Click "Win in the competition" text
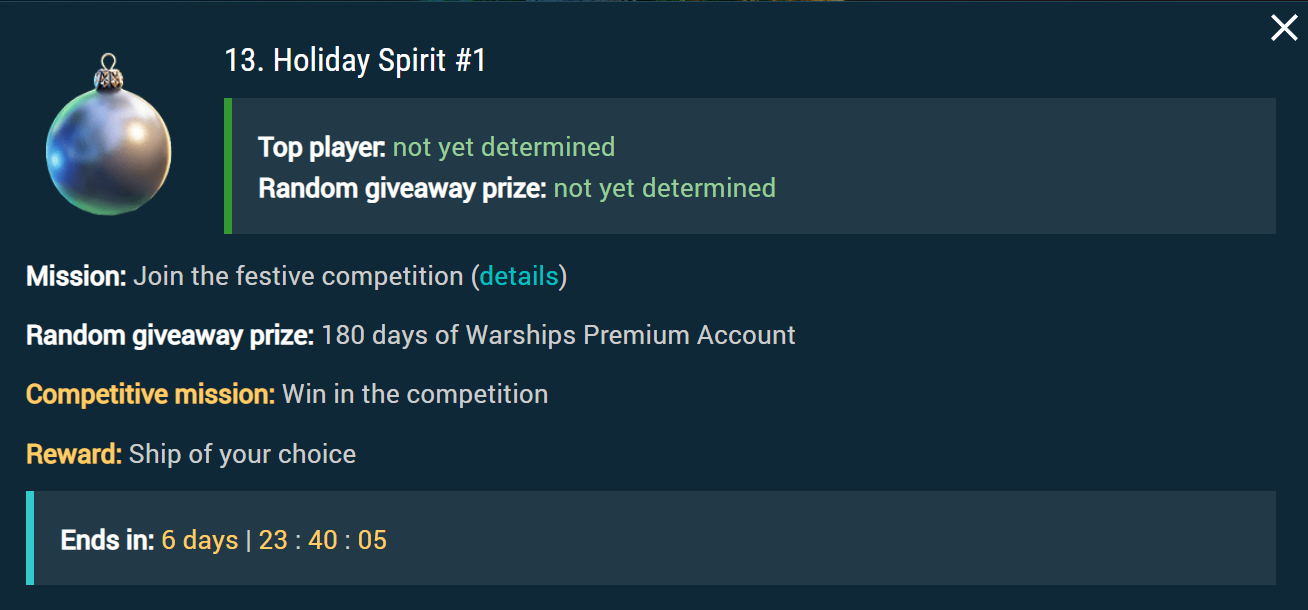Viewport: 1308px width, 610px height. [415, 394]
